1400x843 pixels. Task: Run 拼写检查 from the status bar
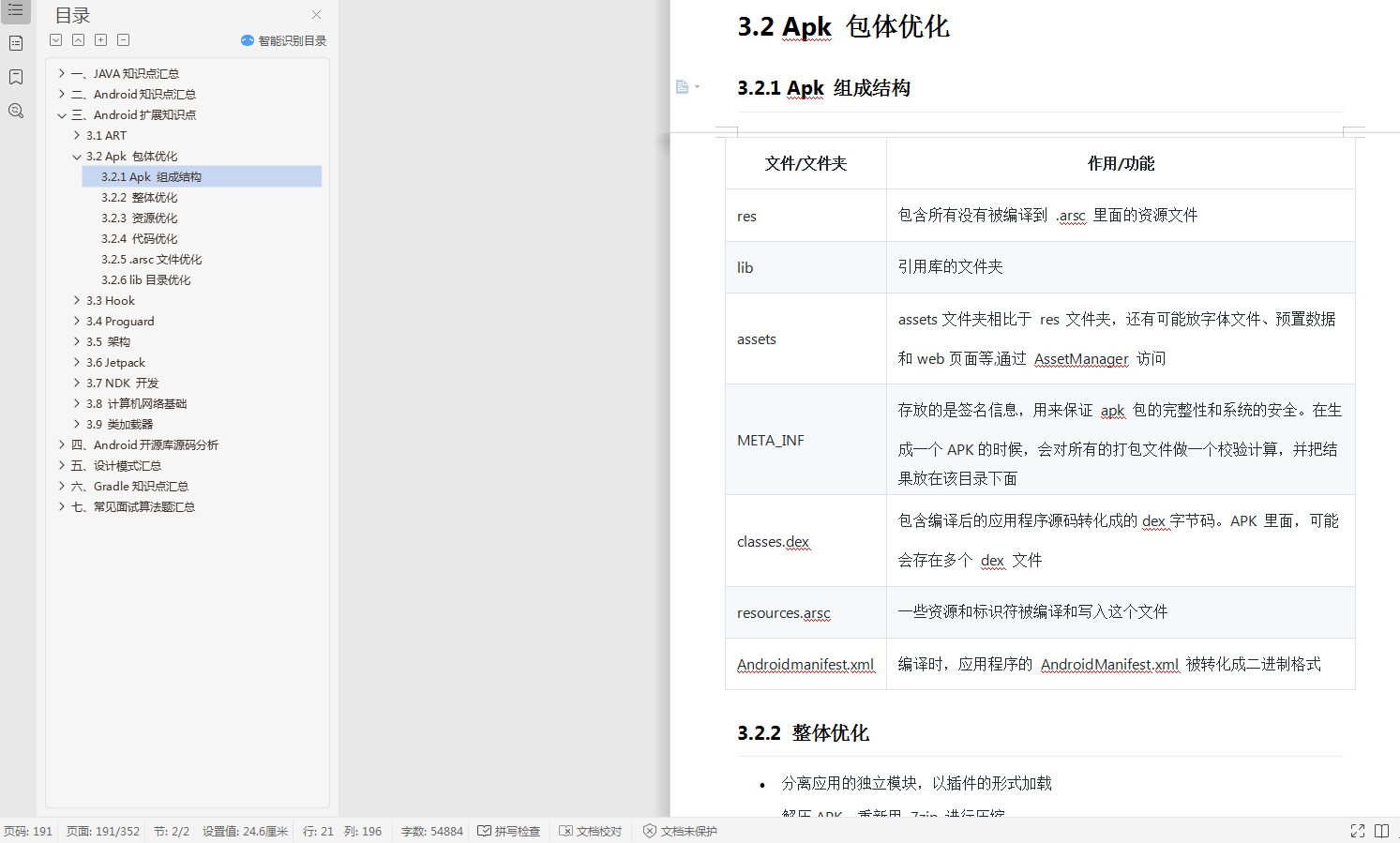508,831
